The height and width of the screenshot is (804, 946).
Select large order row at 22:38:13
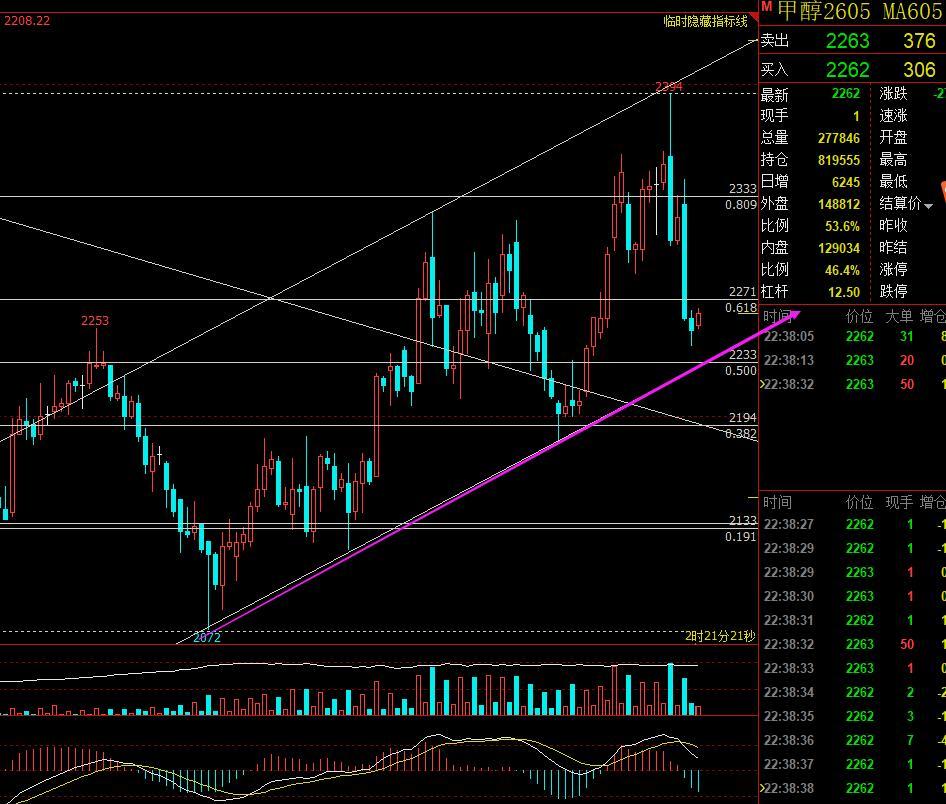[x=852, y=361]
